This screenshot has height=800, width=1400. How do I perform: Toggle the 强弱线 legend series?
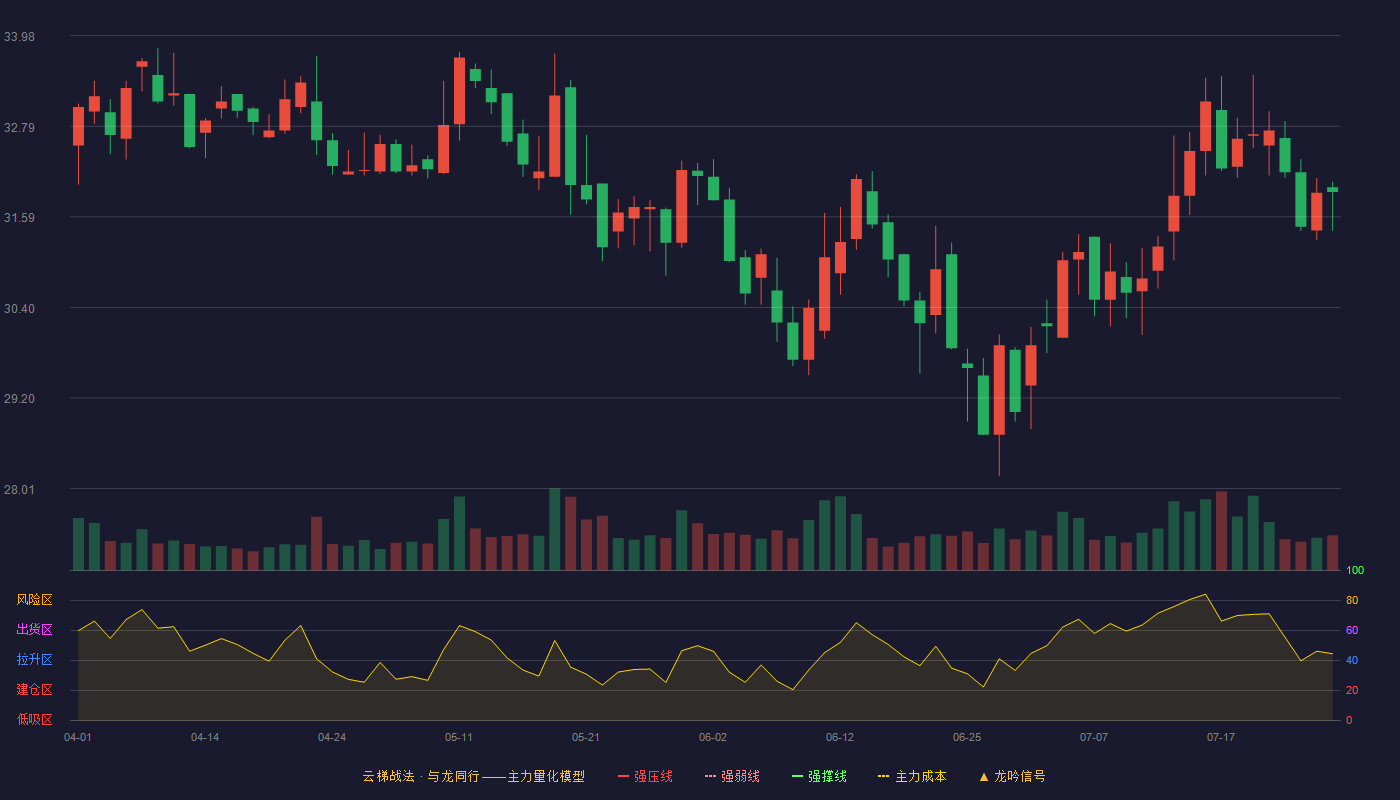pyautogui.click(x=732, y=776)
